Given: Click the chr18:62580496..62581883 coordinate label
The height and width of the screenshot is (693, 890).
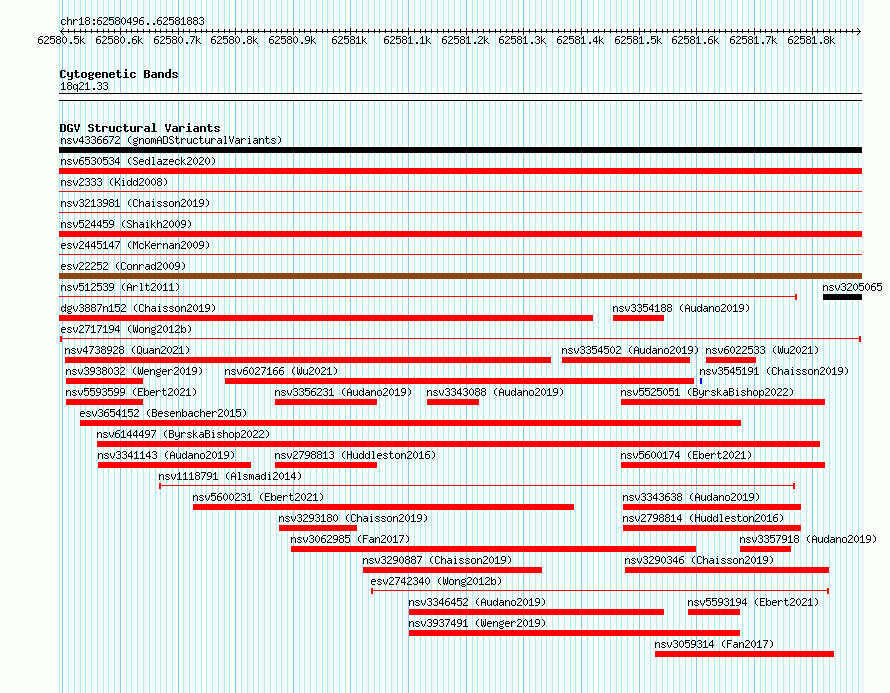Looking at the screenshot, I should pyautogui.click(x=132, y=21).
